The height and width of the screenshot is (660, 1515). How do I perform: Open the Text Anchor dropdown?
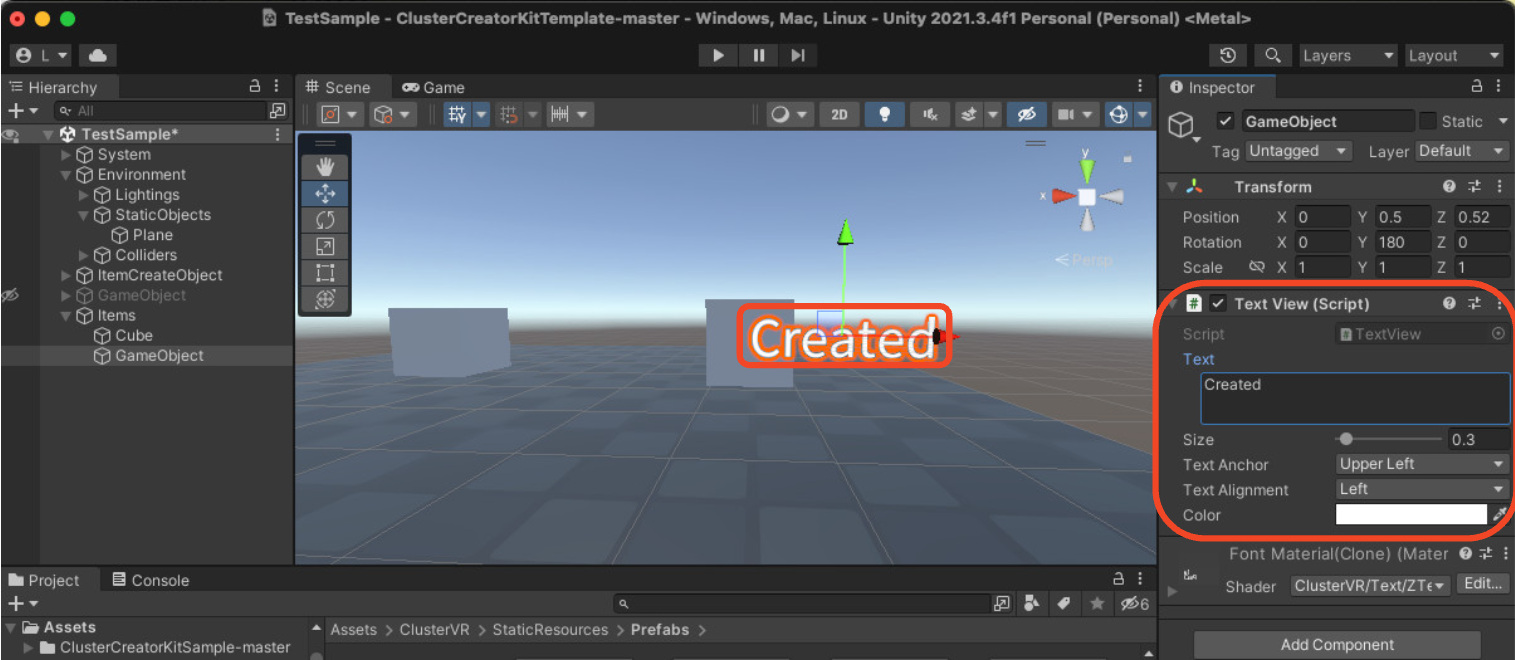coord(1421,464)
